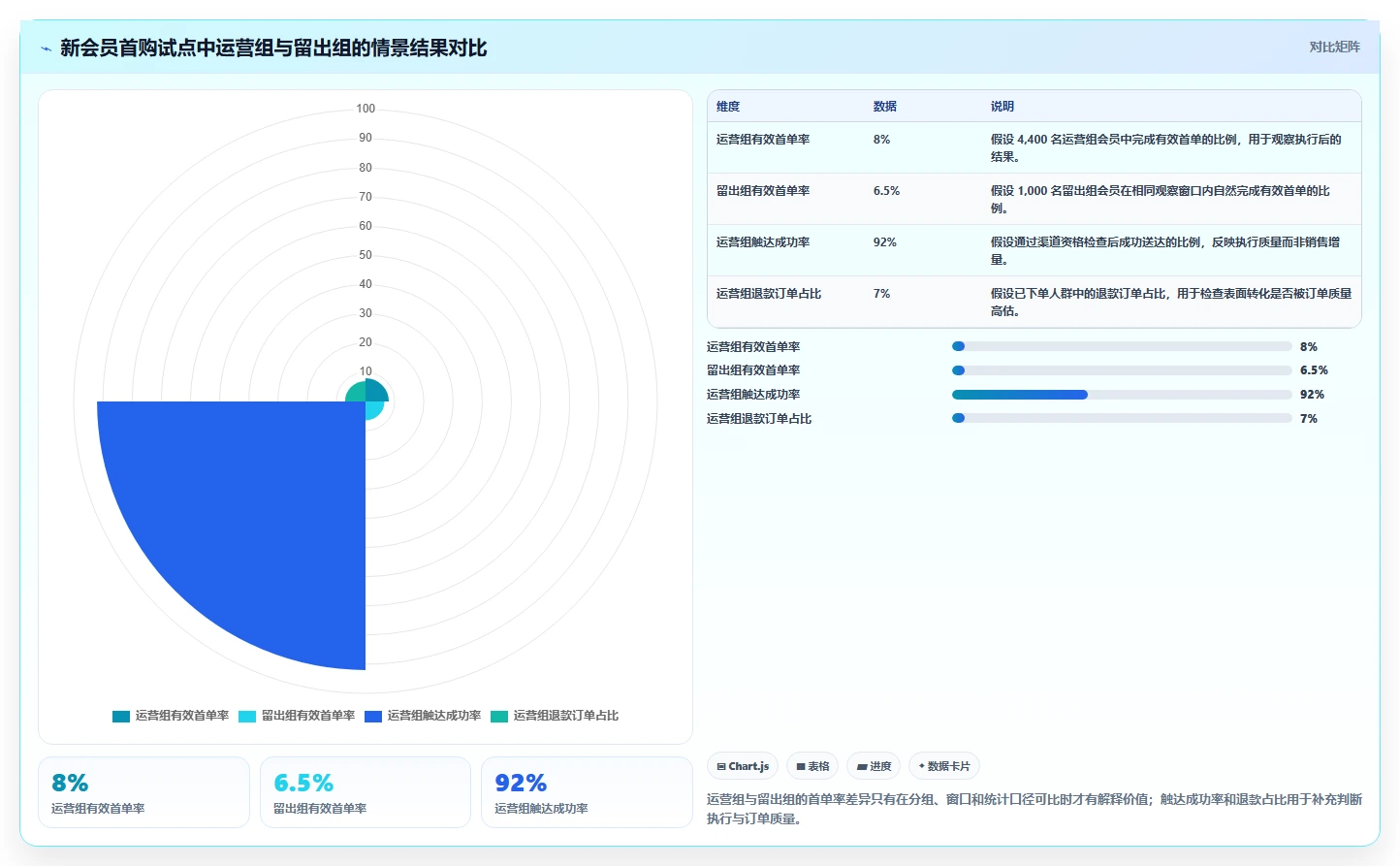Select table cell 运营组触达成功率
Screen dimensions: 1400x866
pos(763,242)
